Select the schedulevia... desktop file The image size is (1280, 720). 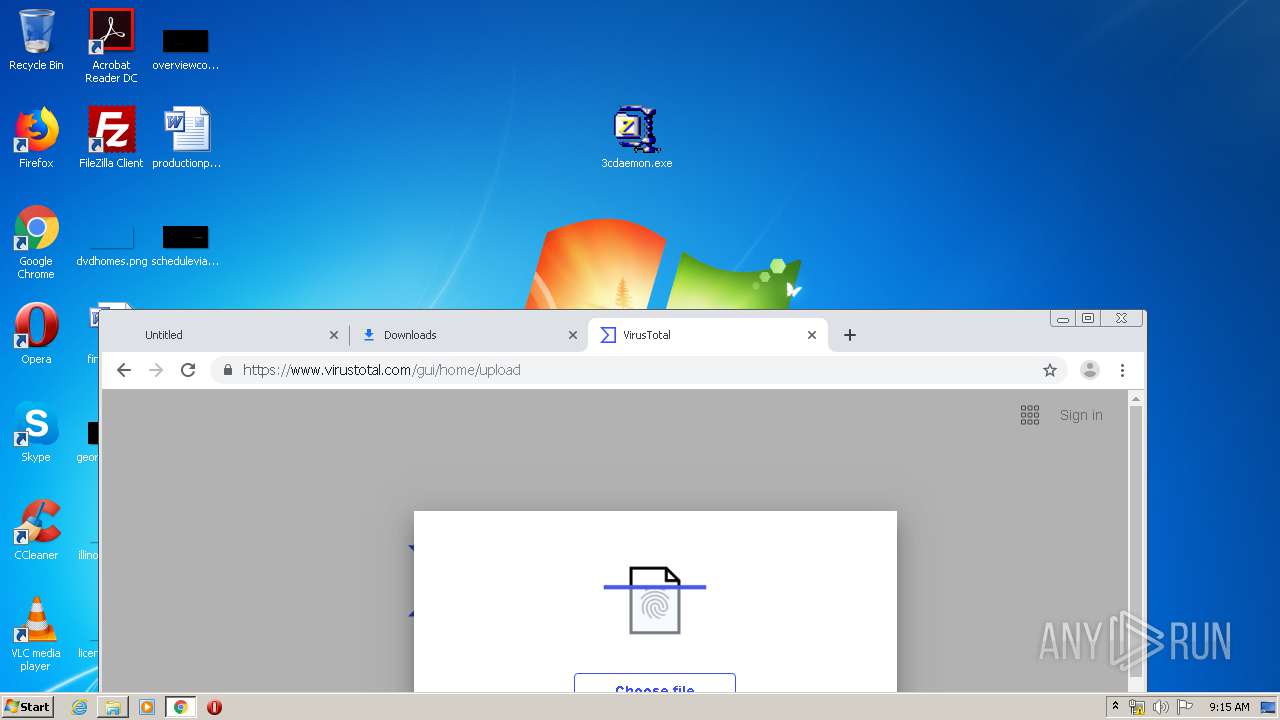(x=185, y=247)
